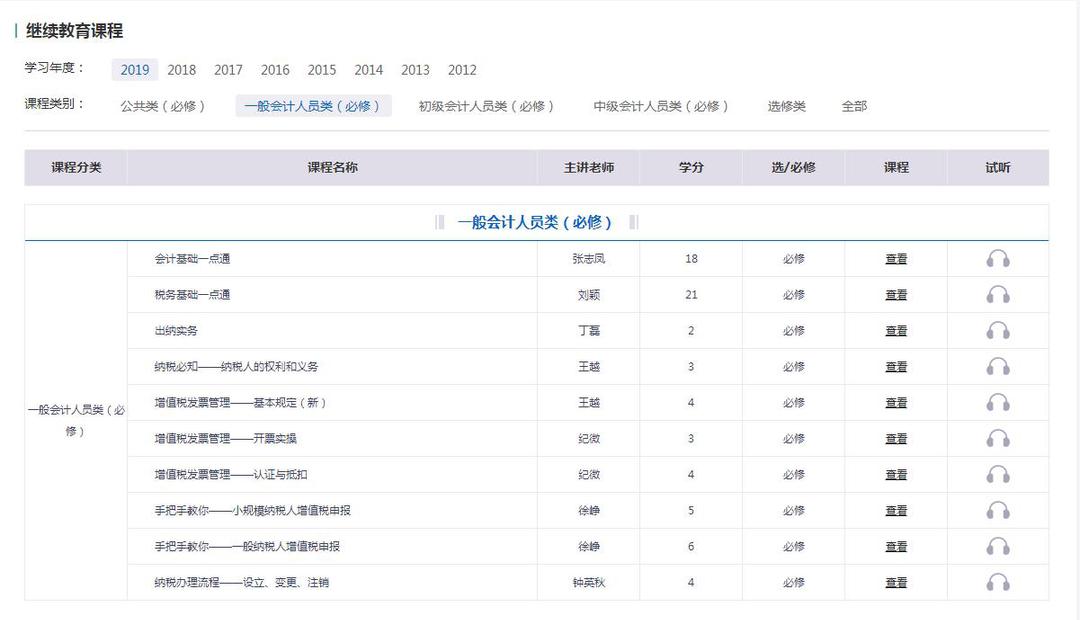Click the 继续教育课程 page heading
Screen dimensions: 1080x620
pos(74,31)
